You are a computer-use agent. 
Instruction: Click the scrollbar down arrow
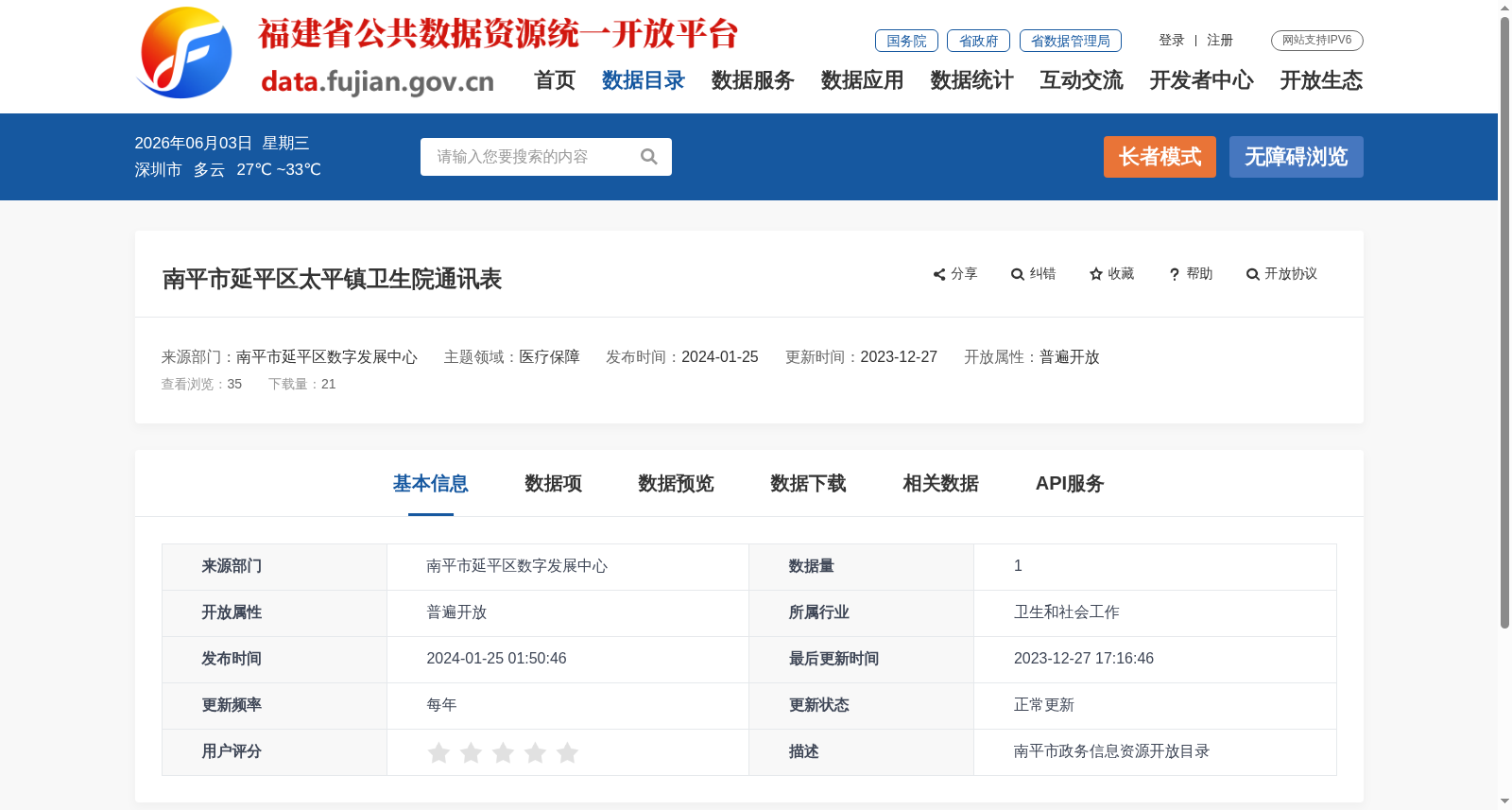point(1504,801)
